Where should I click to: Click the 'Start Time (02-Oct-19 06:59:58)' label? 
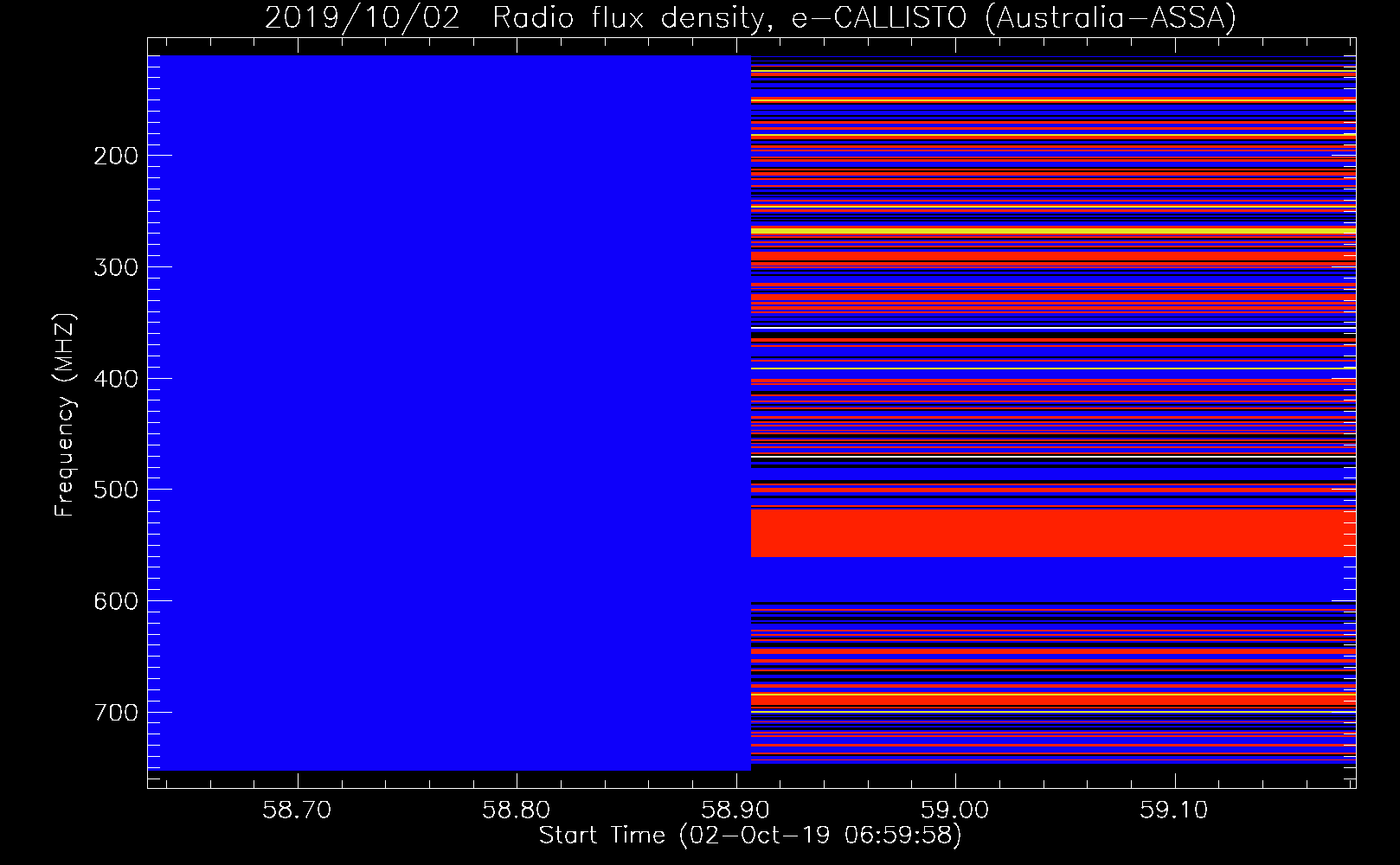(750, 836)
